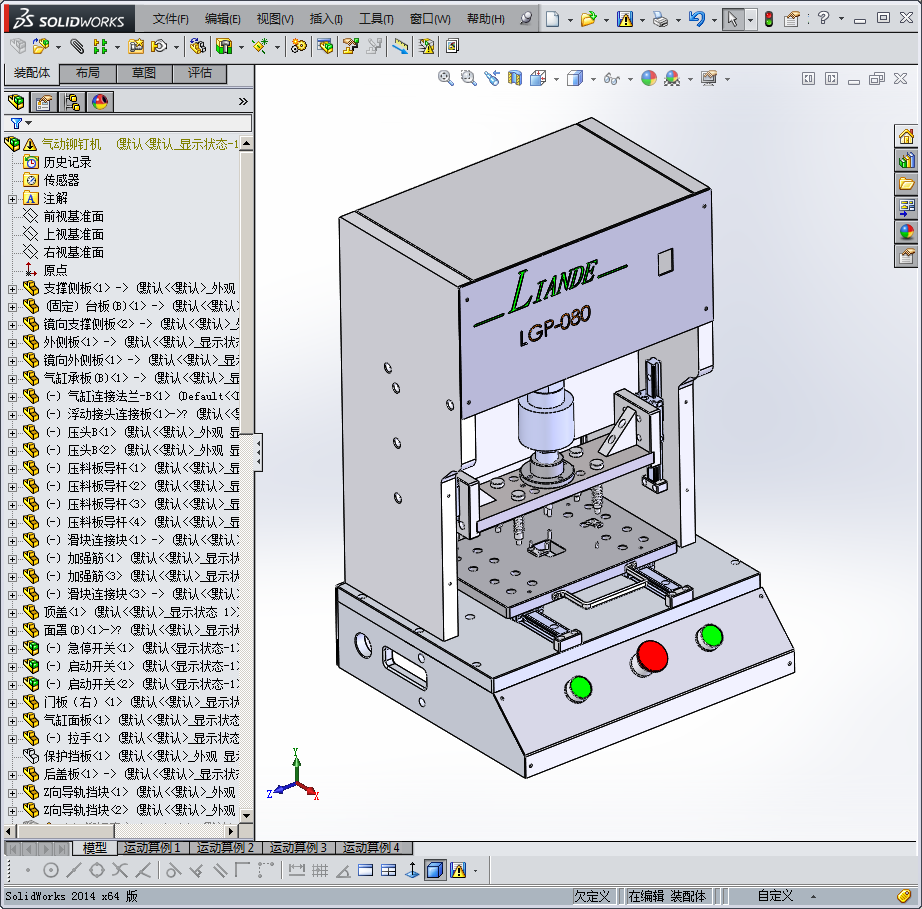This screenshot has height=909, width=922.
Task: Expand the 注解 annotations tree node
Action: tap(12, 198)
